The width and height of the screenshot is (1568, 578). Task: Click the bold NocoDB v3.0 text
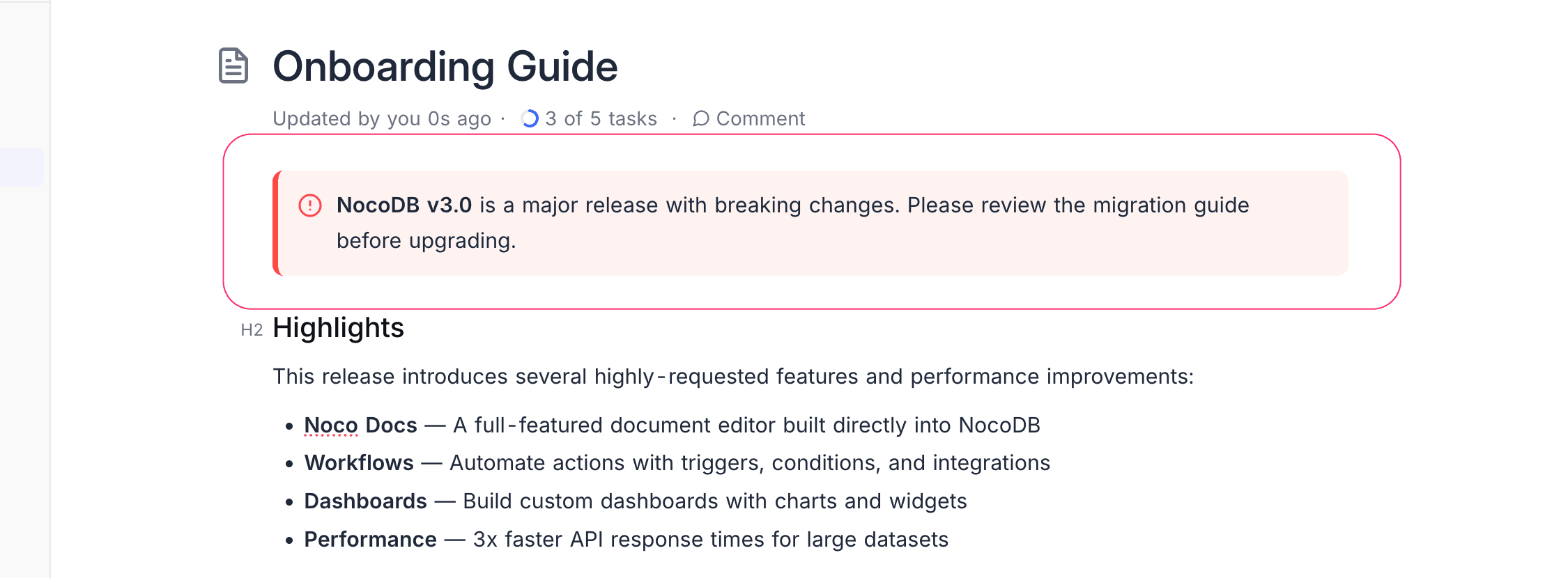tap(403, 205)
